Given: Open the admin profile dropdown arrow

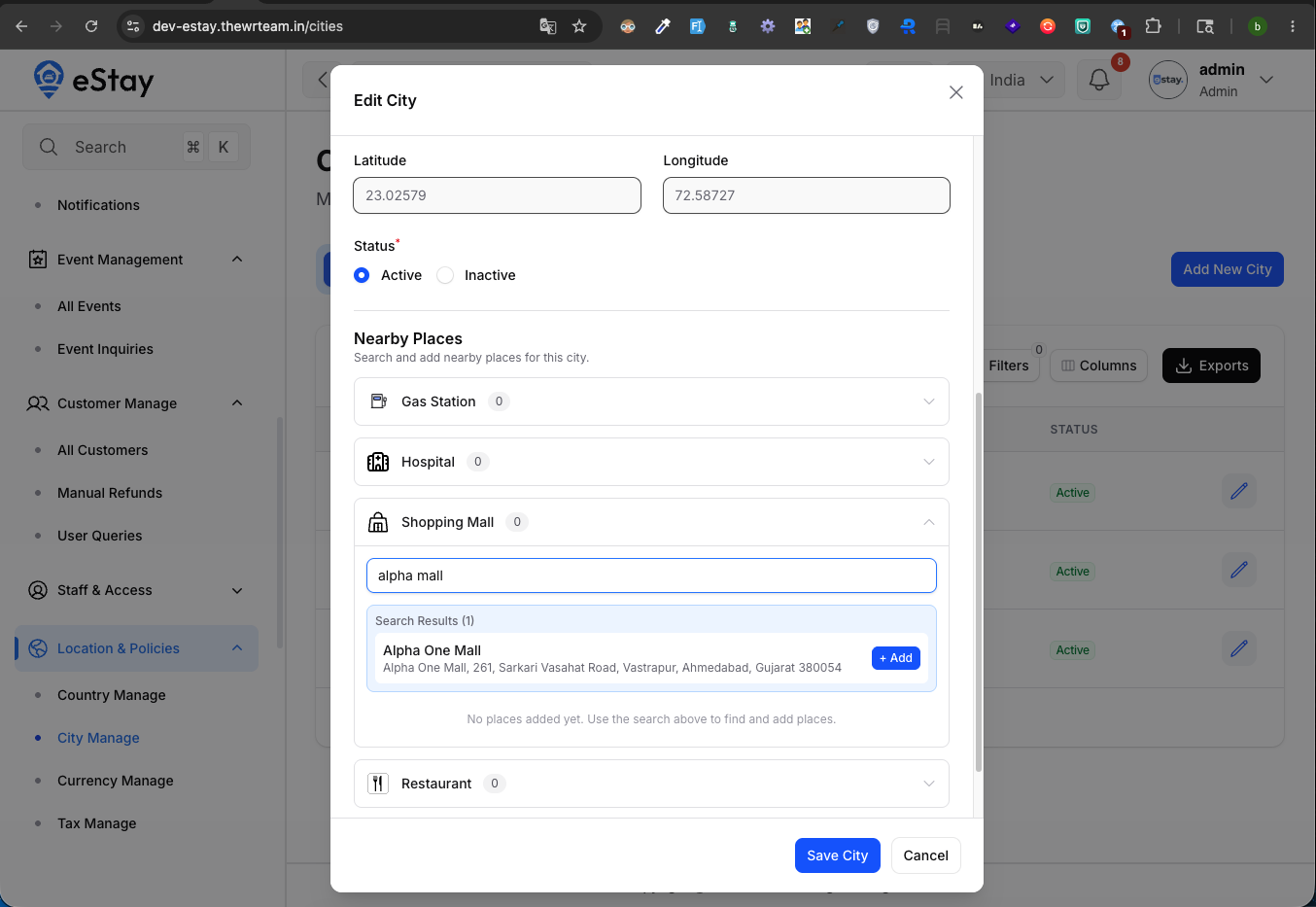Looking at the screenshot, I should 1266,80.
